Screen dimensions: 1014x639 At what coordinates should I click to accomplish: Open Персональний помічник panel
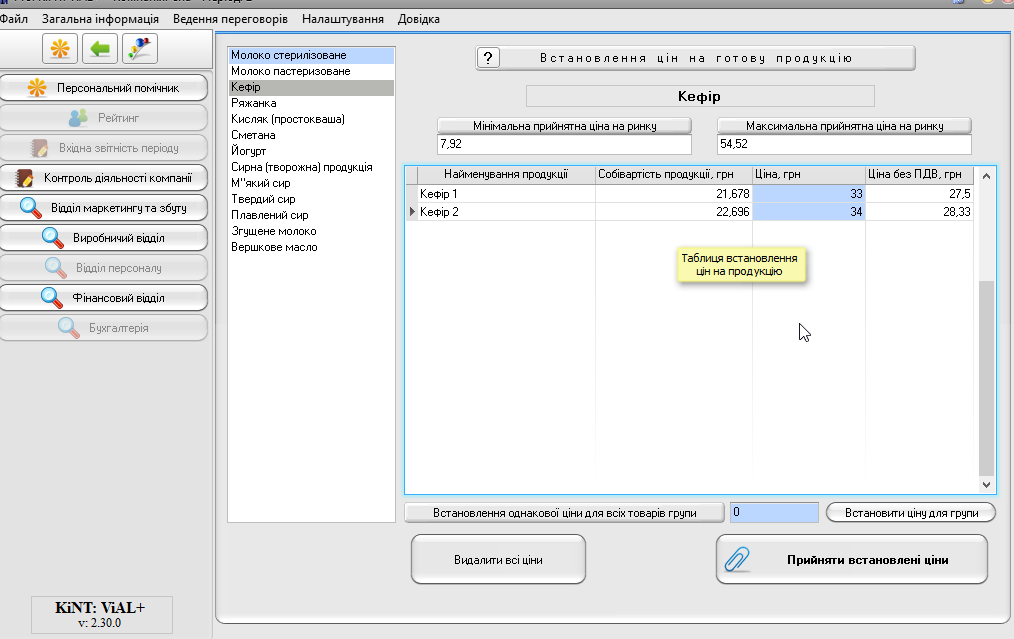tap(104, 88)
